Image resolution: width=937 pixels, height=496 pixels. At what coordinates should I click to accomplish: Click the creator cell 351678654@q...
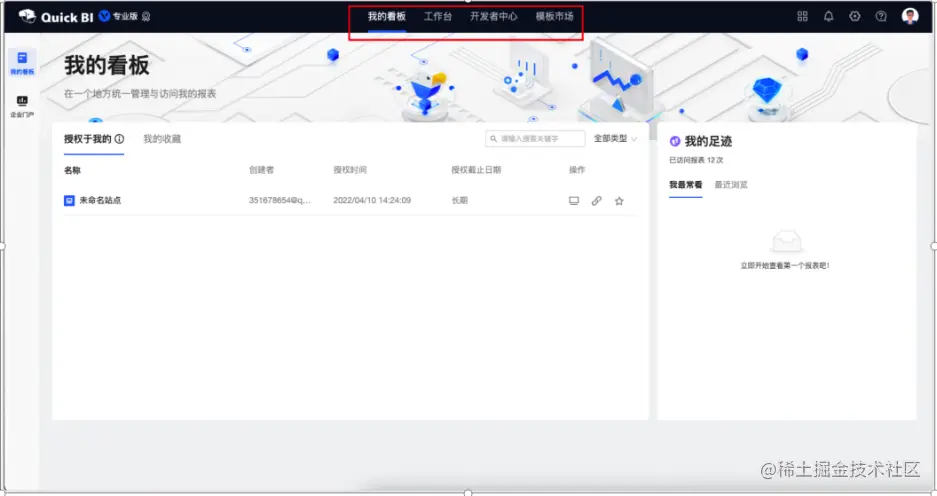(x=280, y=200)
